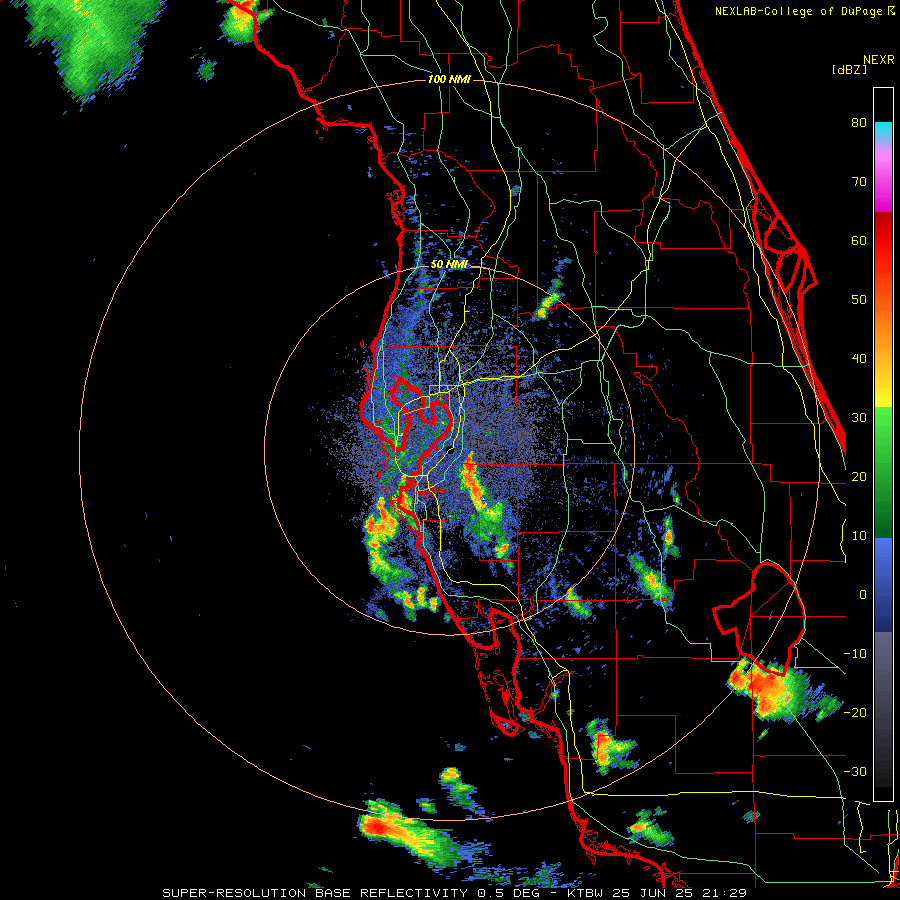Click the 70 value on the dBZ scale
900x900 pixels.
coord(859,182)
